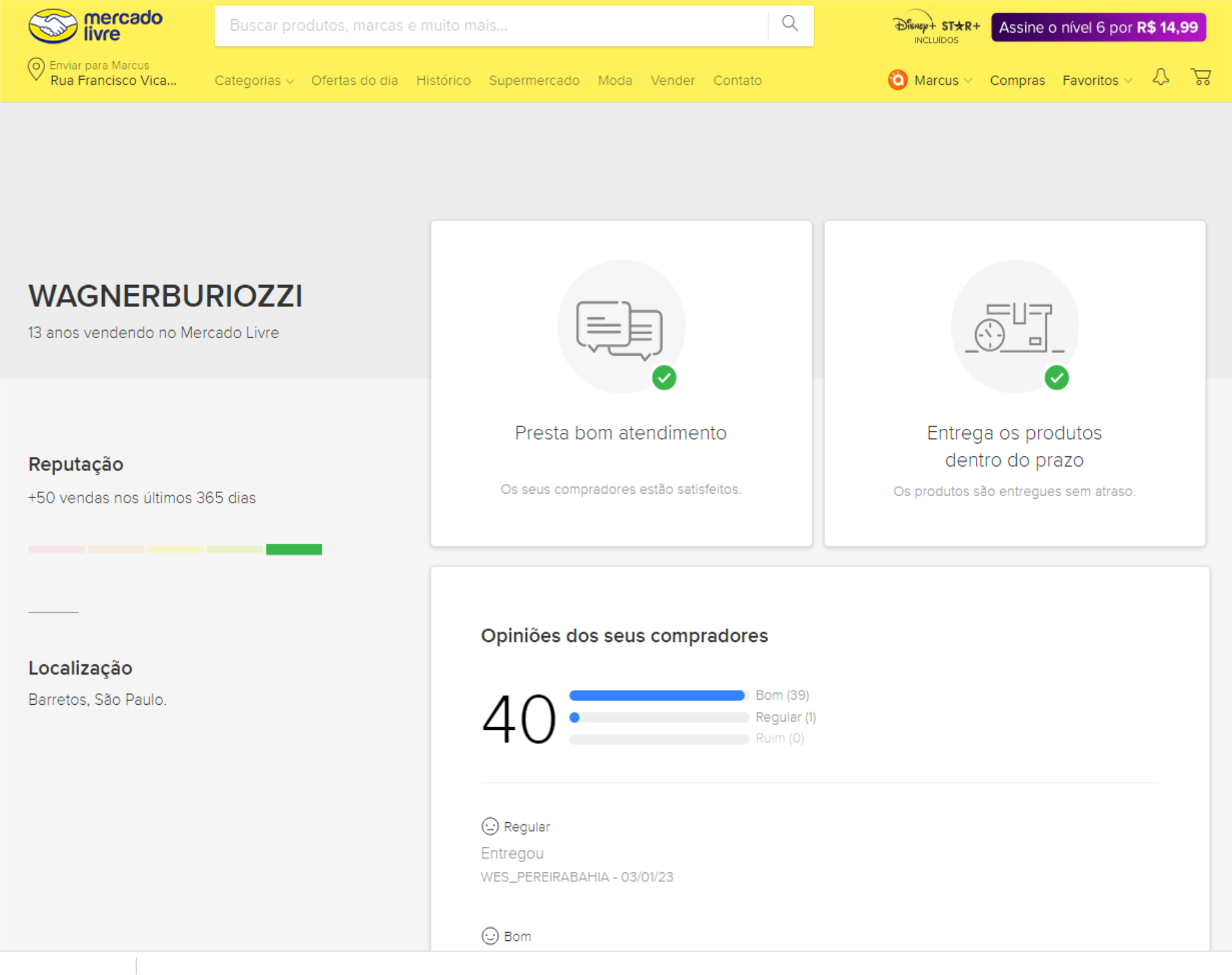Click the delivery location pin icon

(x=36, y=70)
